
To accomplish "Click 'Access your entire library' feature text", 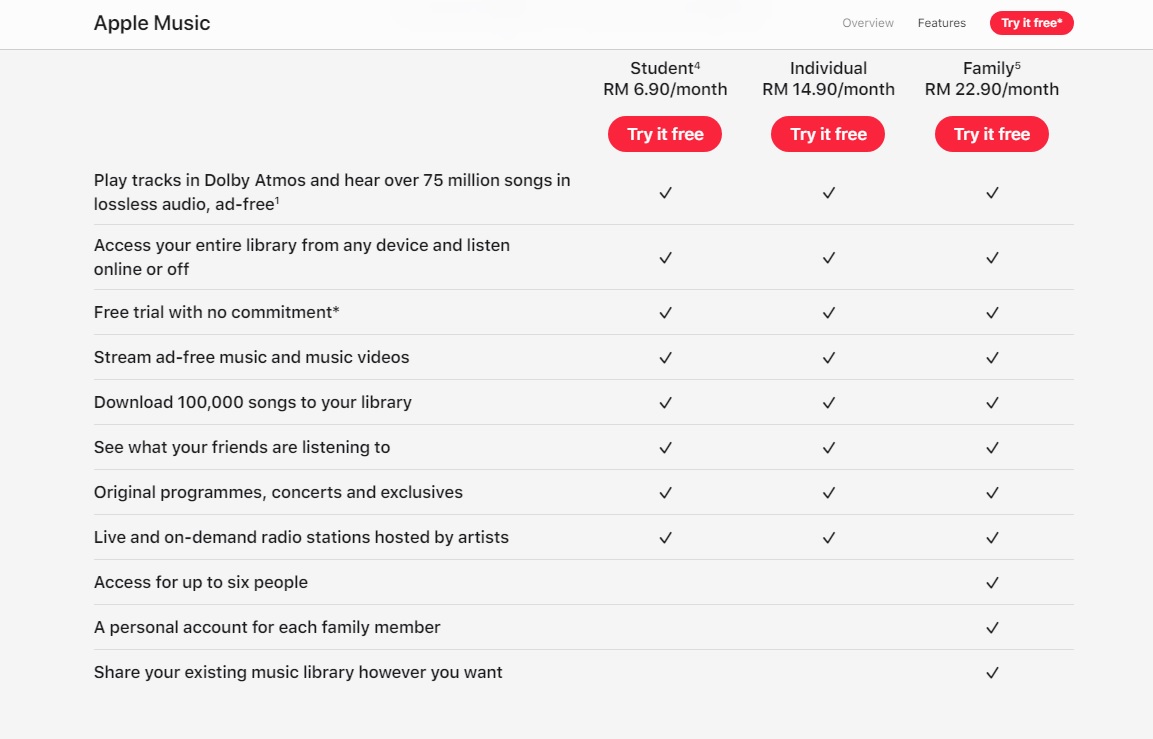I will point(301,257).
